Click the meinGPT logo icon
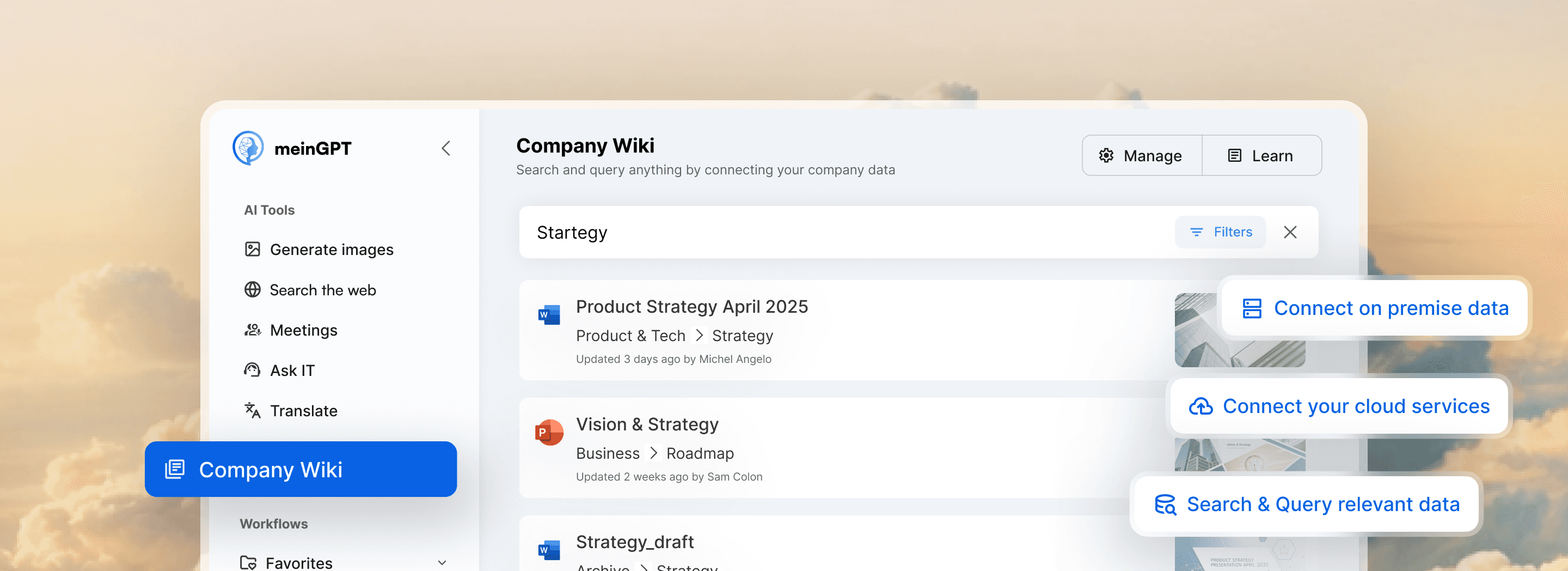This screenshot has height=571, width=1568. point(248,148)
